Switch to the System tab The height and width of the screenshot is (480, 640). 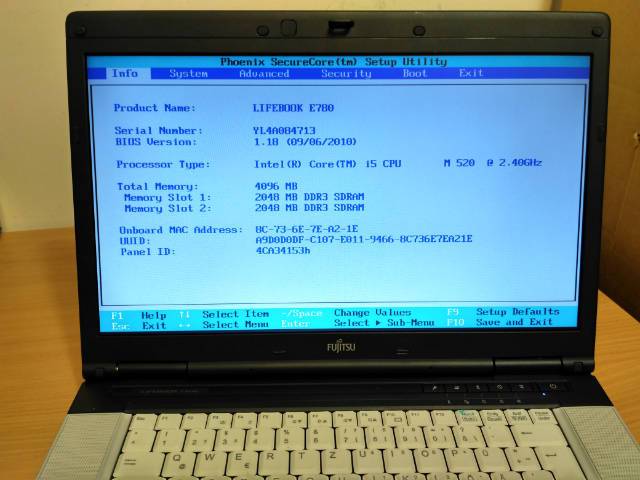[x=188, y=74]
